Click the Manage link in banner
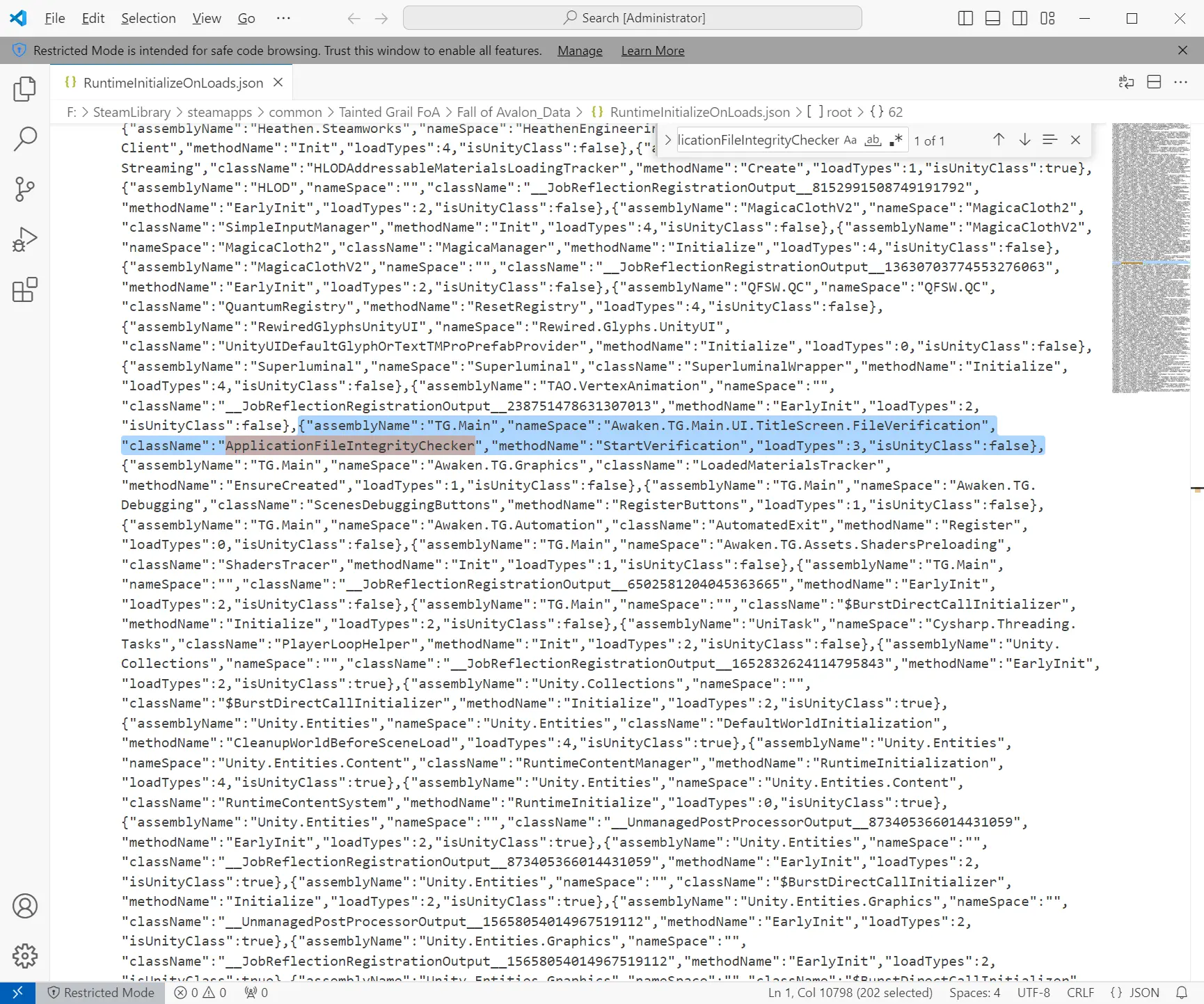Image resolution: width=1204 pixels, height=1004 pixels. (580, 51)
